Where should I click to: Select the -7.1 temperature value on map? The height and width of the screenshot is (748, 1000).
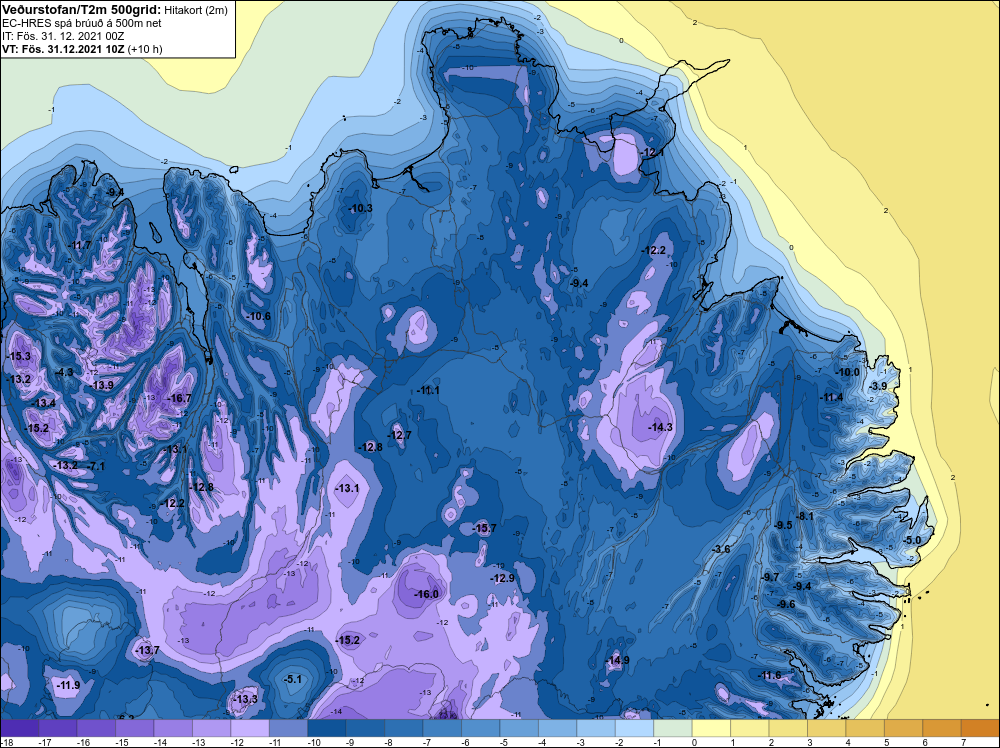[x=95, y=466]
